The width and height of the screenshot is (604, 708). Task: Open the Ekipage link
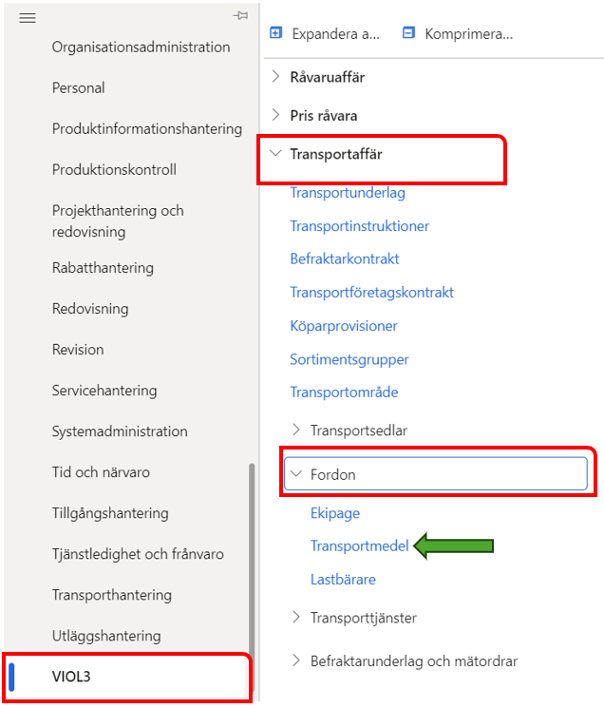(x=335, y=513)
